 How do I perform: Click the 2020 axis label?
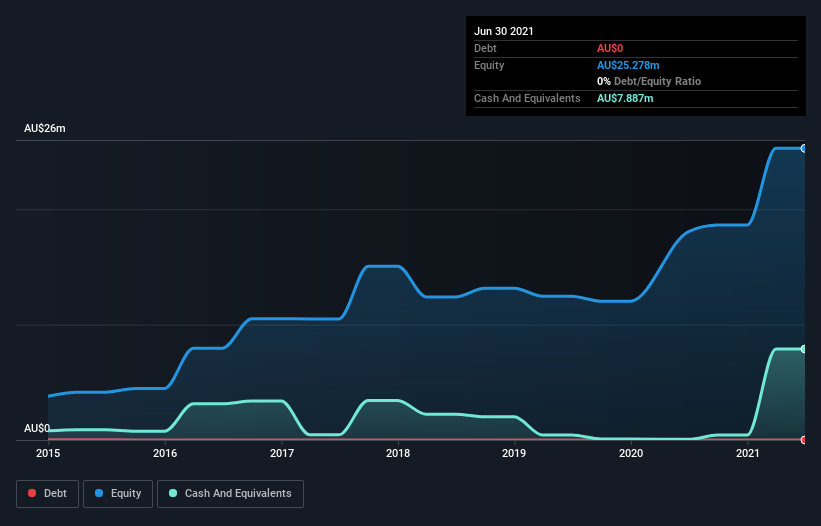pos(631,453)
